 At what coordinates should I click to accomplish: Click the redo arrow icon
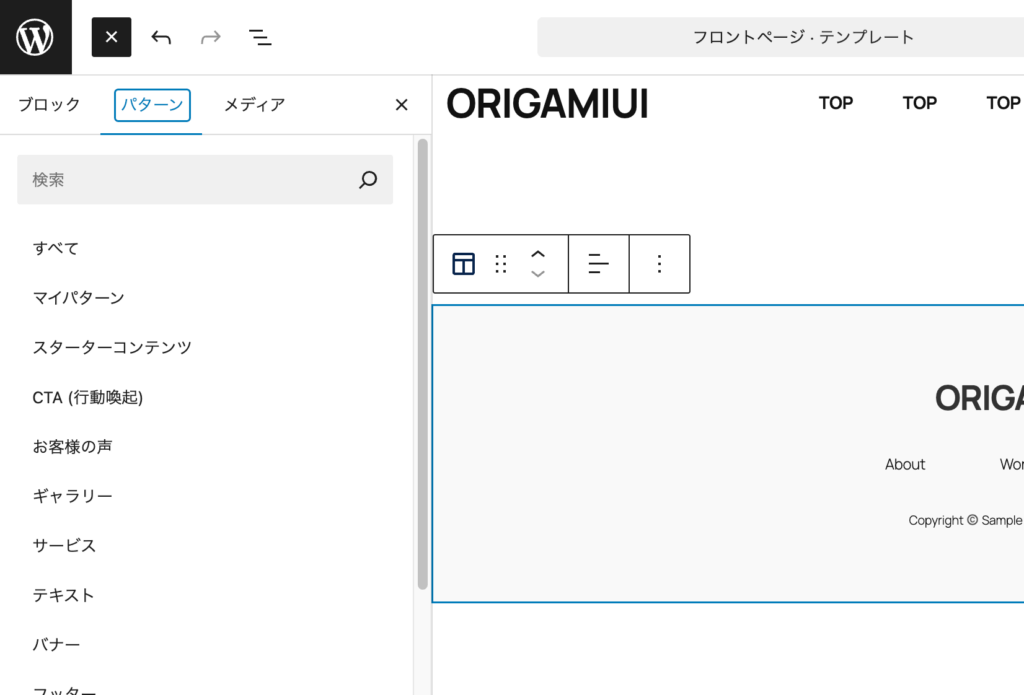click(210, 37)
